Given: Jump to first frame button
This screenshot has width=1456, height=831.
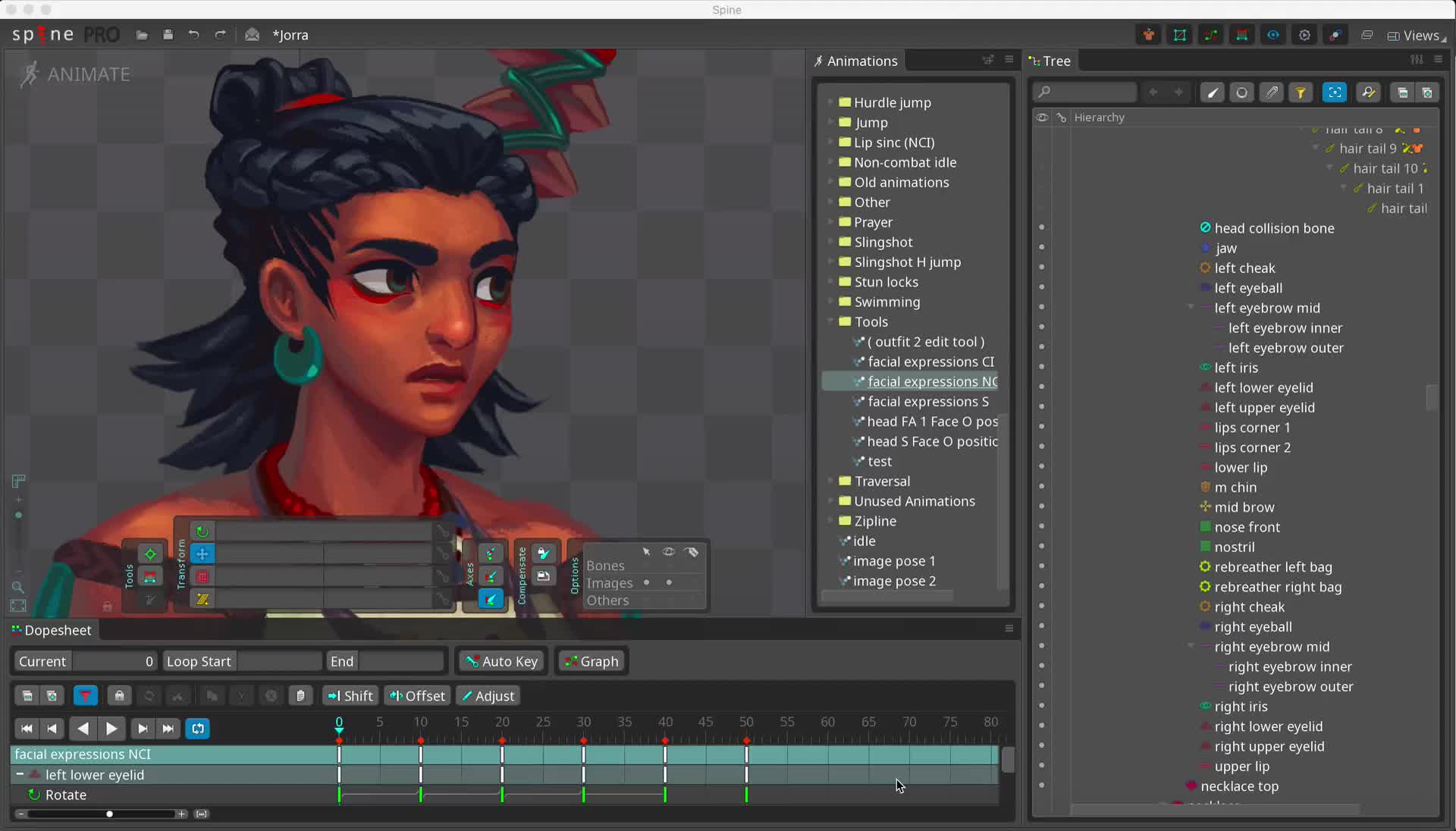Looking at the screenshot, I should pyautogui.click(x=27, y=729).
